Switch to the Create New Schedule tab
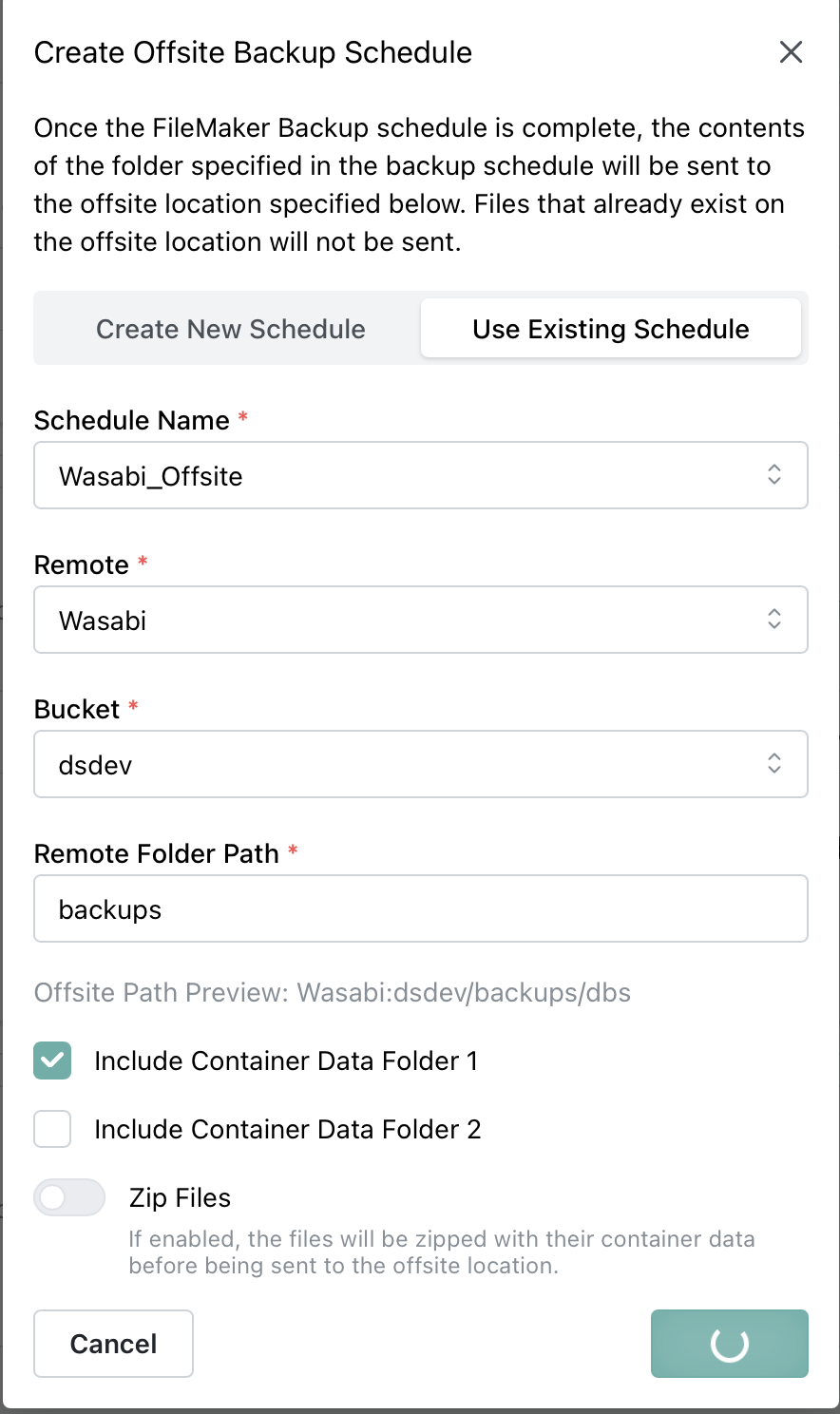The image size is (840, 1414). 230,329
